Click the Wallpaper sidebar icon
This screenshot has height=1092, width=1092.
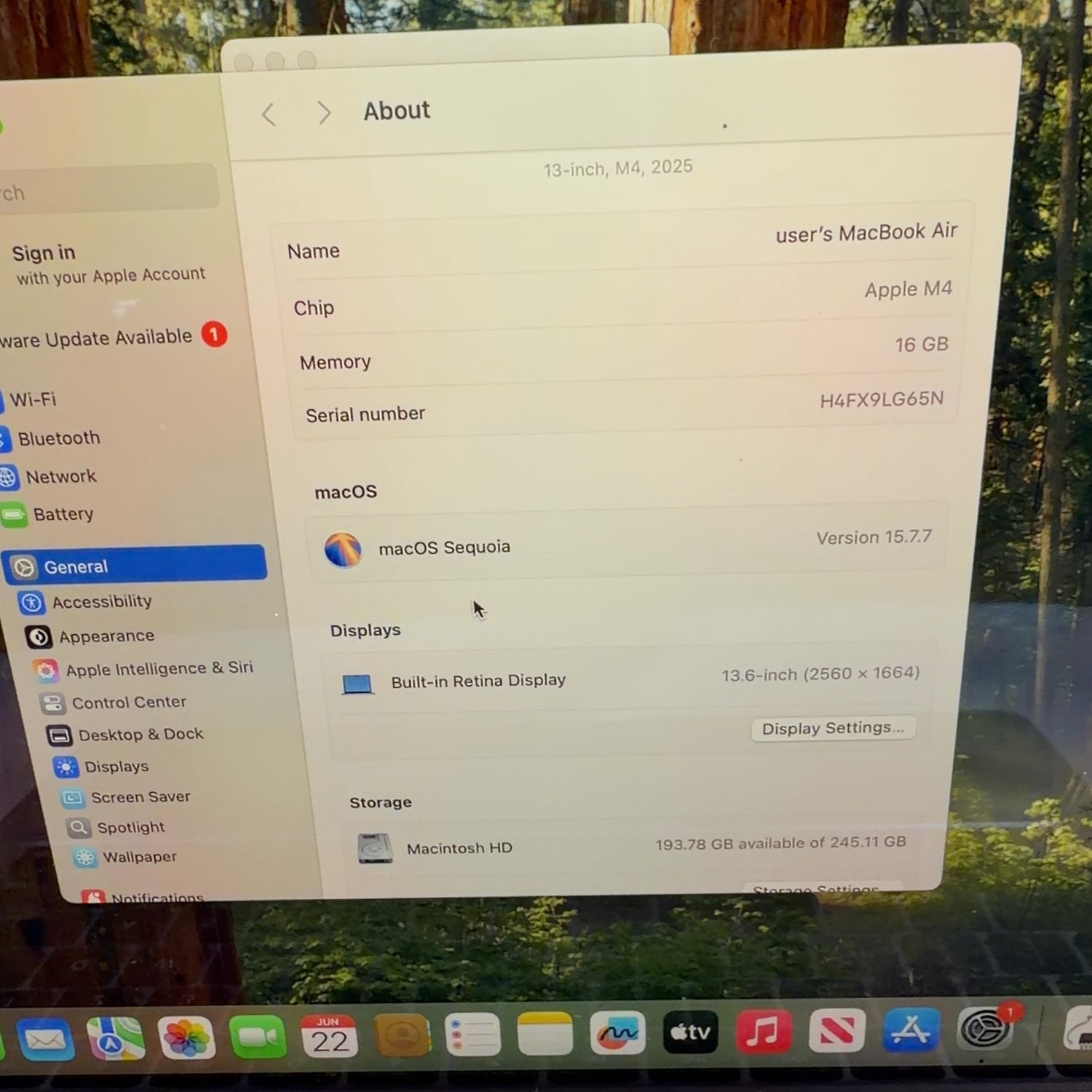(84, 858)
